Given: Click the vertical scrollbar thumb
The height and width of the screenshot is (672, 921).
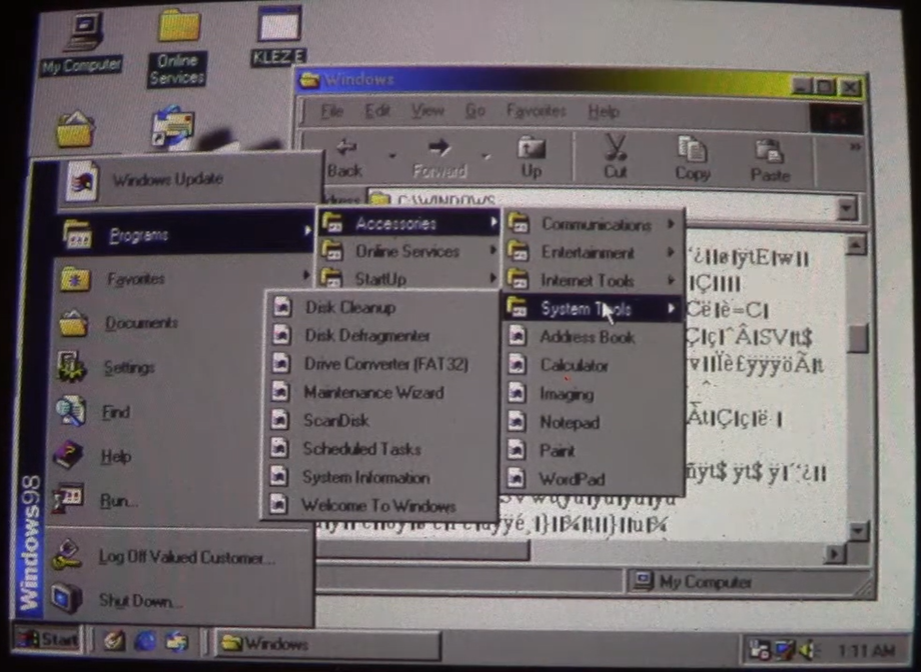Looking at the screenshot, I should tap(858, 338).
